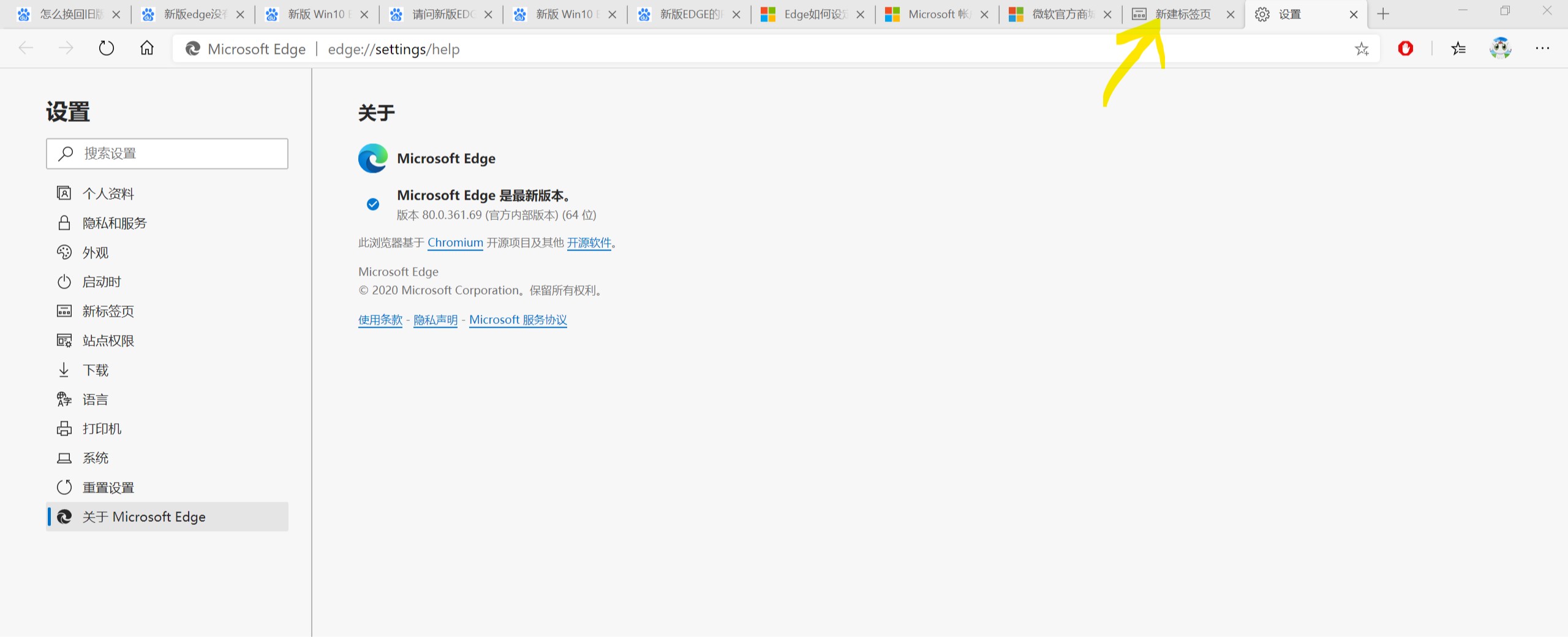Image resolution: width=1568 pixels, height=637 pixels.
Task: Open 个人资料 settings
Action: (167, 194)
